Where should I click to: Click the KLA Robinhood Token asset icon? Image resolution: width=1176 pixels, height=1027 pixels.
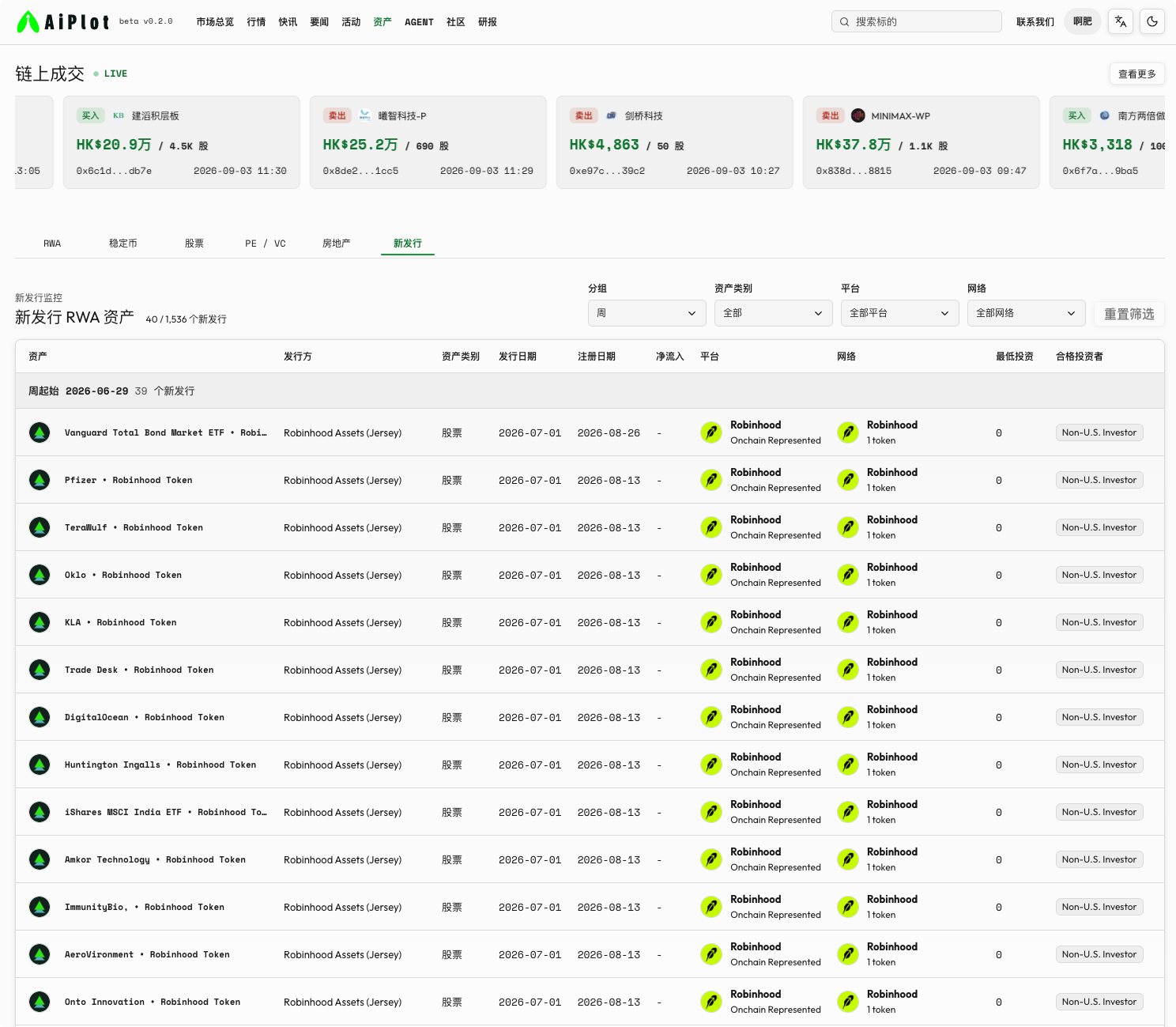point(40,622)
